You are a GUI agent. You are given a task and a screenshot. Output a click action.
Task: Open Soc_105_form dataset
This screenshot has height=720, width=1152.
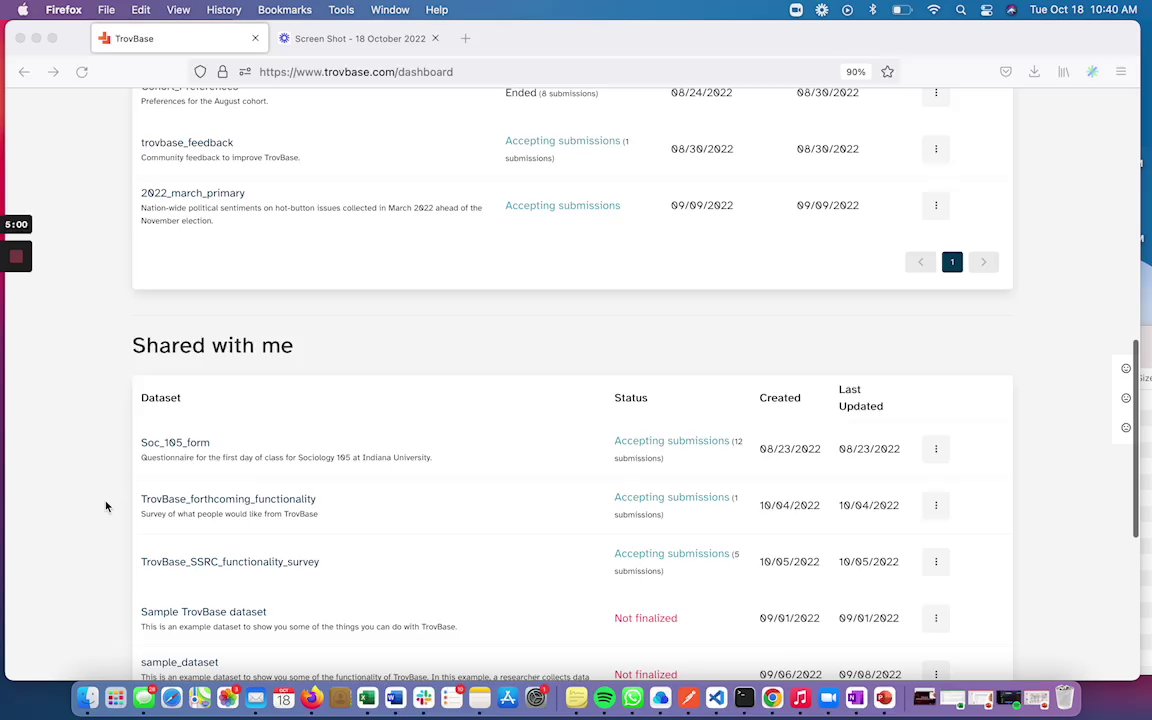175,442
